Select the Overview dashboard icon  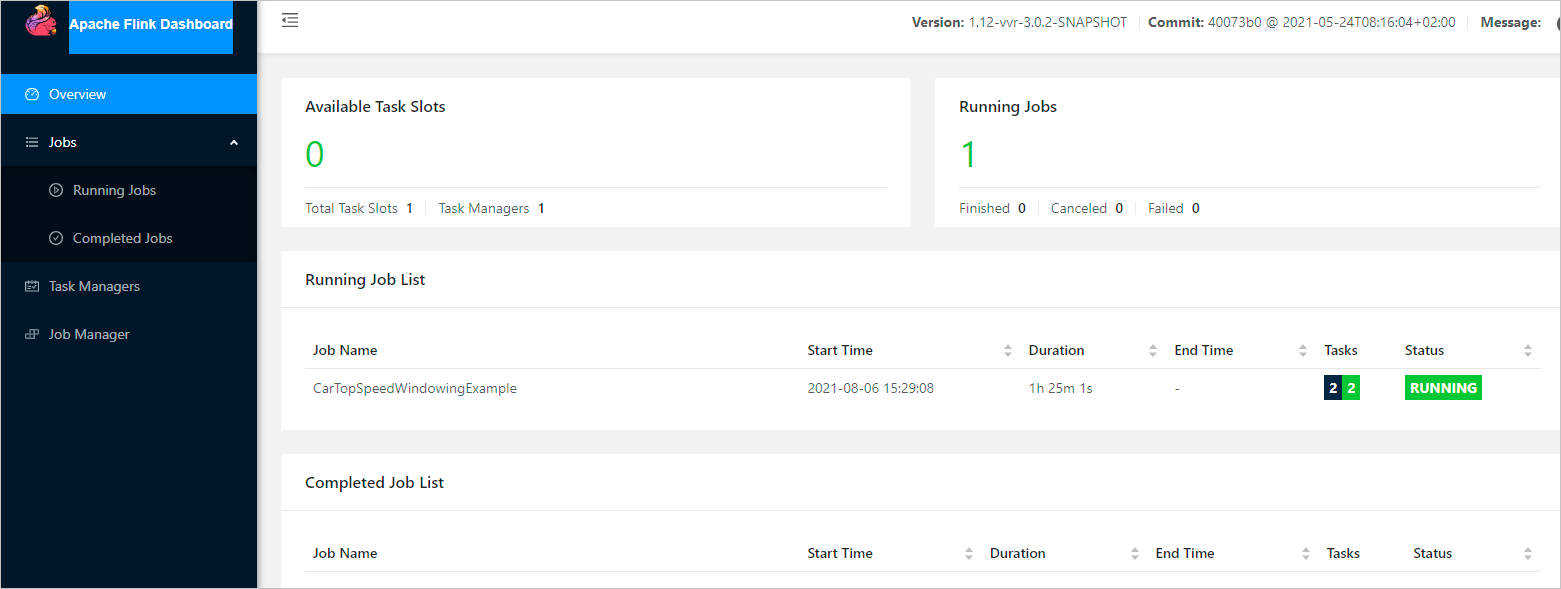(x=31, y=93)
